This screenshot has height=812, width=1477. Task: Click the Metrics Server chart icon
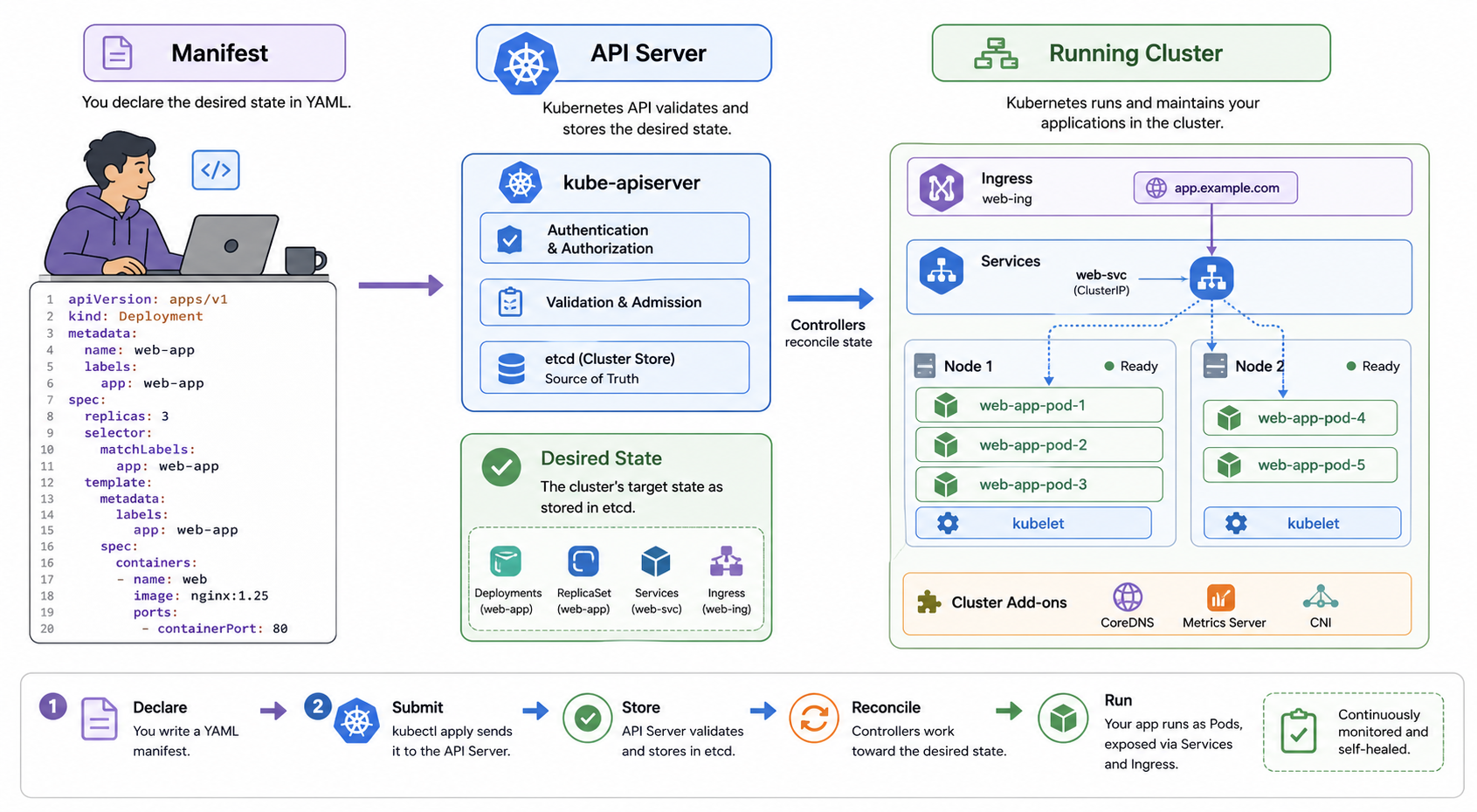coord(1221,598)
